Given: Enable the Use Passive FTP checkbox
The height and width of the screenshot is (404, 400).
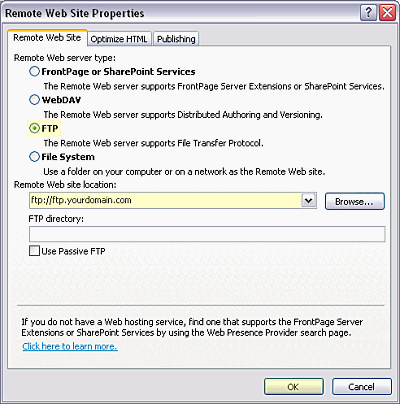Looking at the screenshot, I should 34,251.
